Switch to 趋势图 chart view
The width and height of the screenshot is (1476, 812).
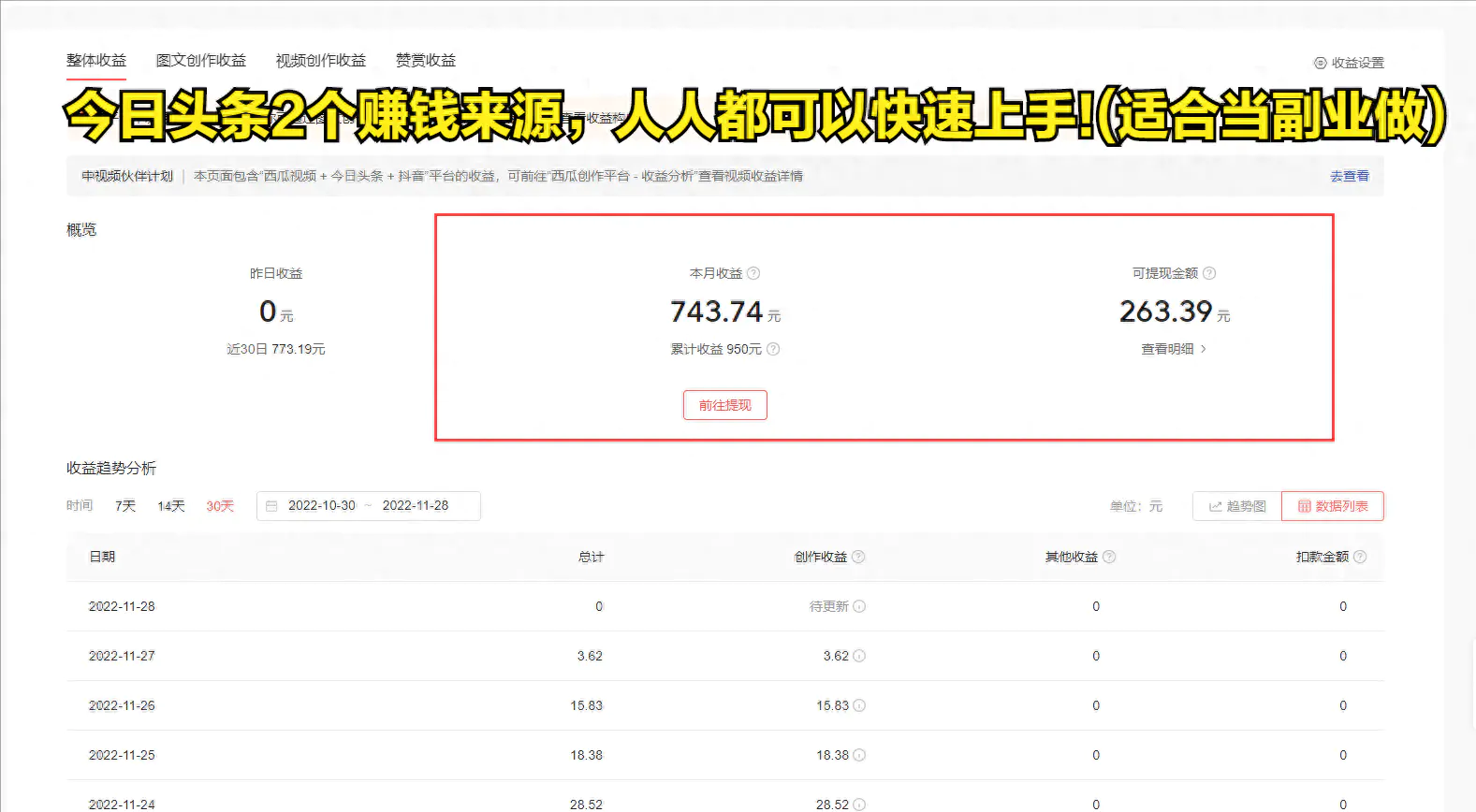pos(1237,506)
